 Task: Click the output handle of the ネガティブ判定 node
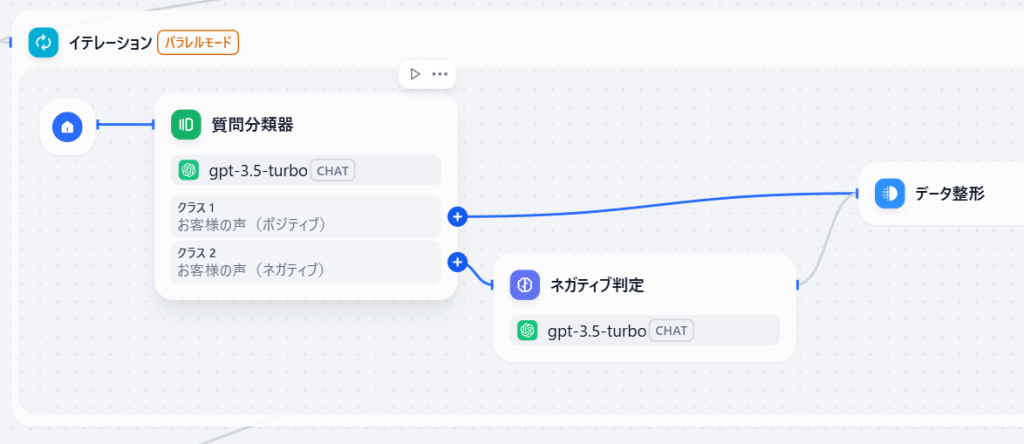tap(797, 285)
